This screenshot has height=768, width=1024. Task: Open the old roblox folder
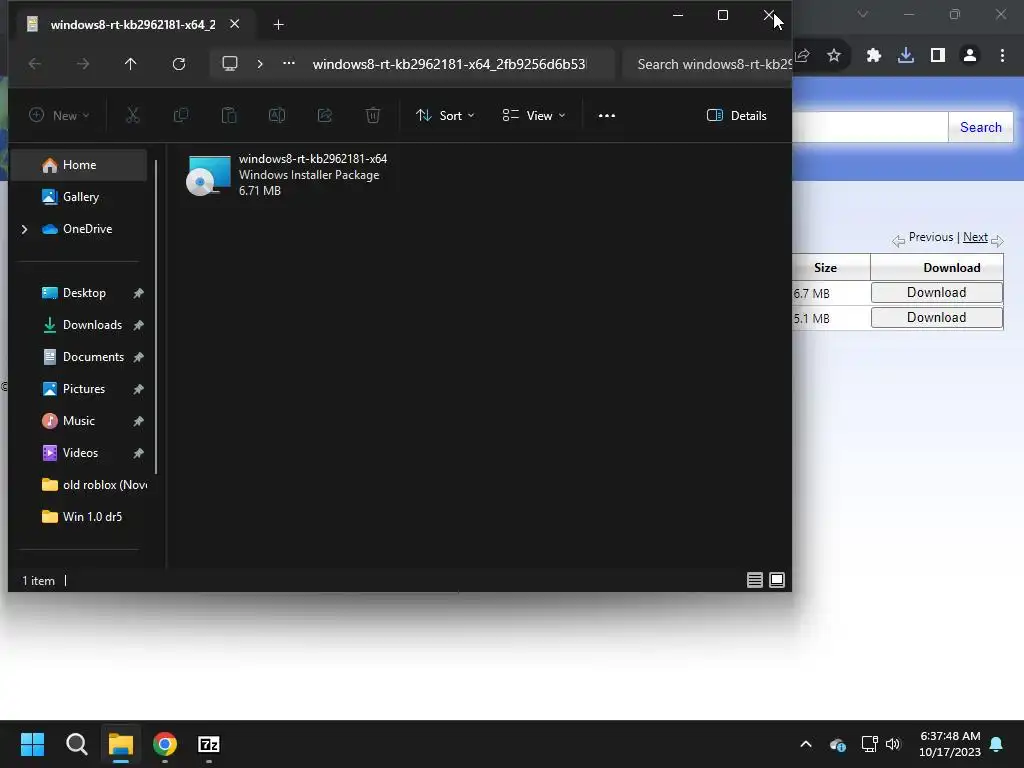(95, 485)
